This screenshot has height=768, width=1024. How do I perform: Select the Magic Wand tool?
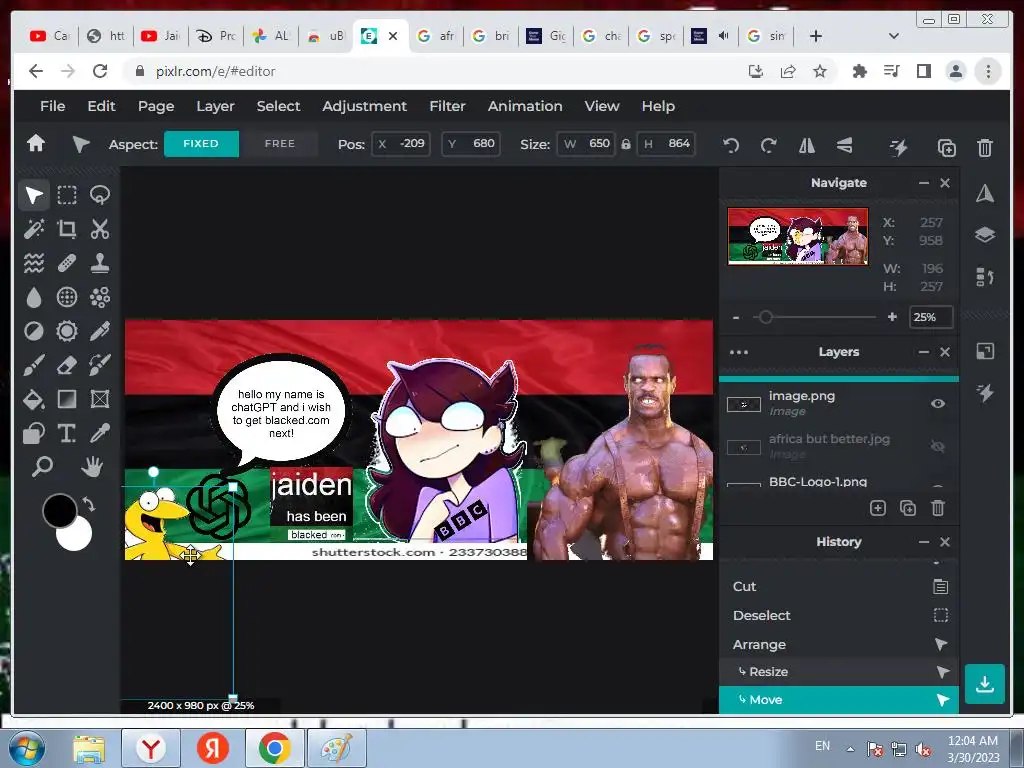(x=33, y=229)
